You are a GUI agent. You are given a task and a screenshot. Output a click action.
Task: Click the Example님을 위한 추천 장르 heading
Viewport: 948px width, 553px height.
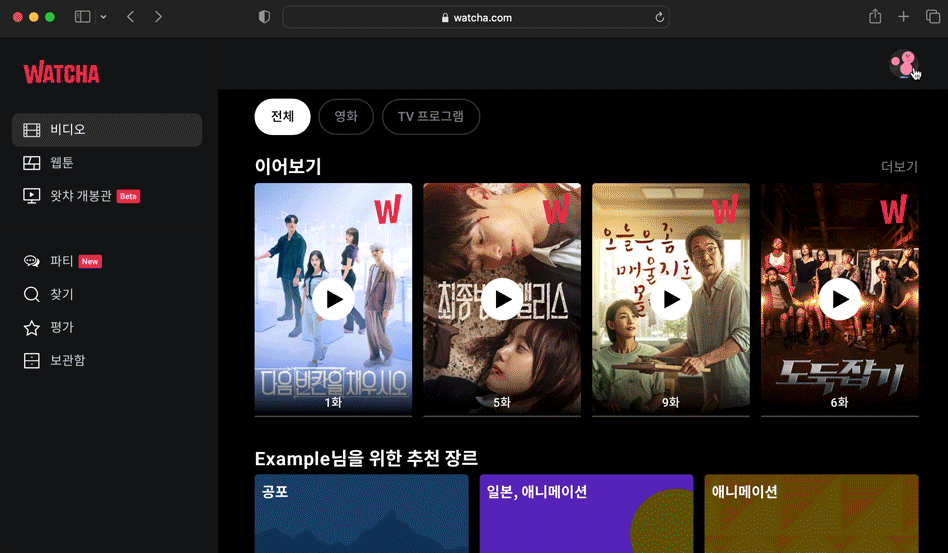pyautogui.click(x=366, y=459)
